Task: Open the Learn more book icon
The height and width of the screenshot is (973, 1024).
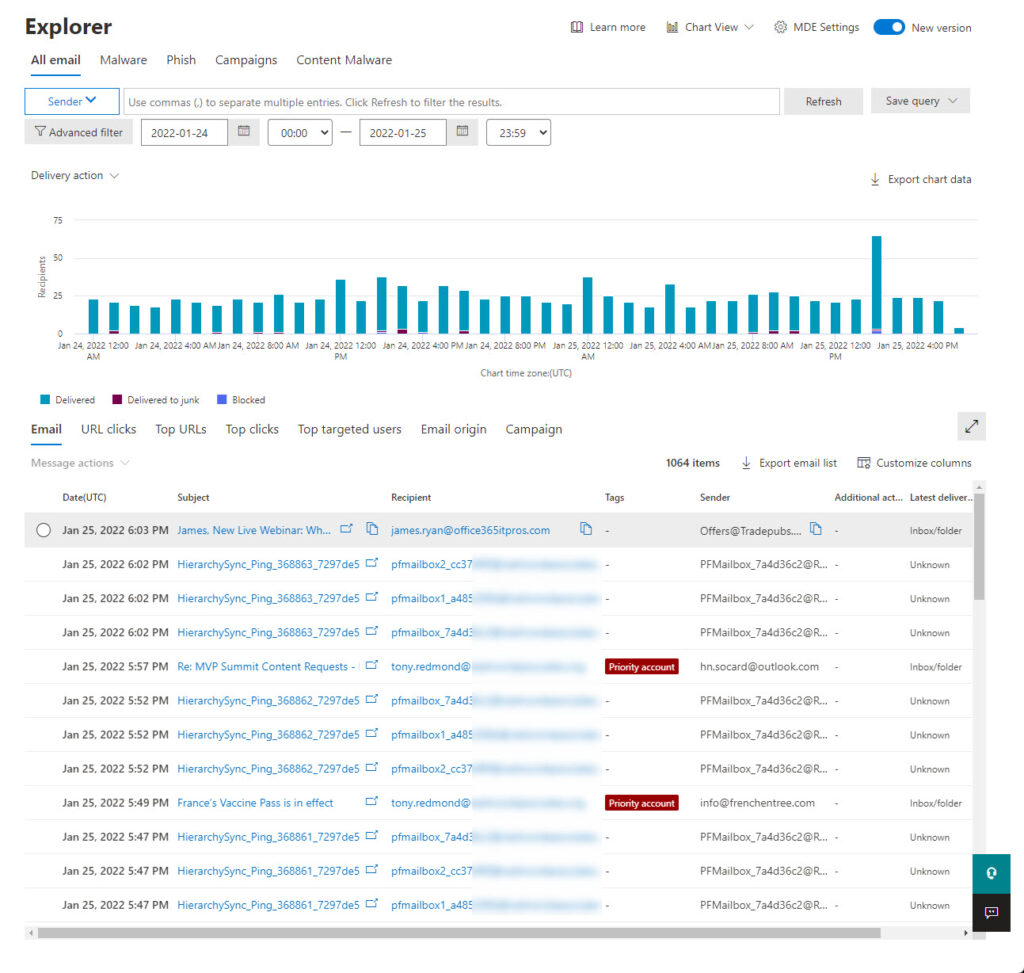Action: click(x=577, y=27)
